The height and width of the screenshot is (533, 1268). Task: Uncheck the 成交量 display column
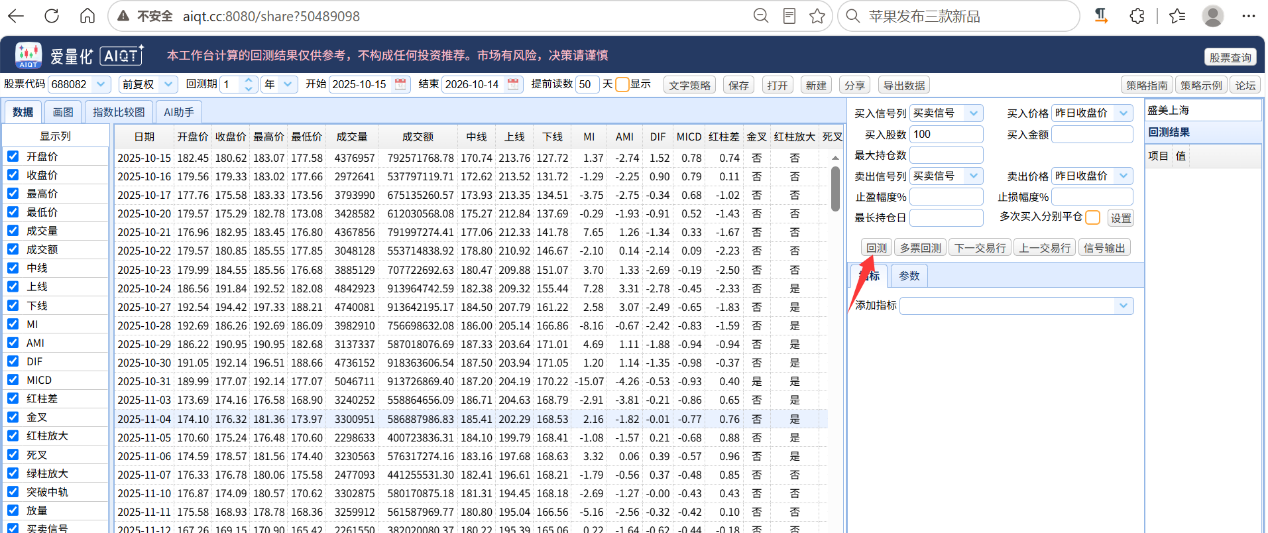pos(13,231)
